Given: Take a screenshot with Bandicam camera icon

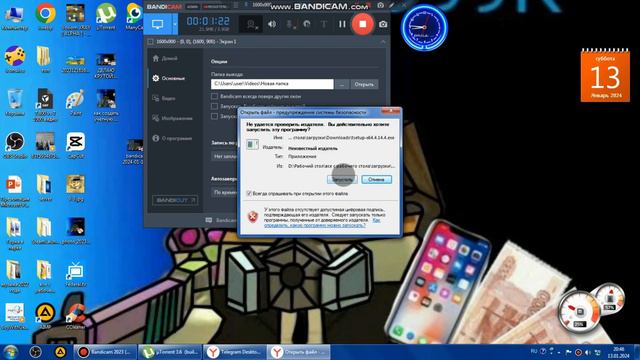Looking at the screenshot, I should pos(383,24).
